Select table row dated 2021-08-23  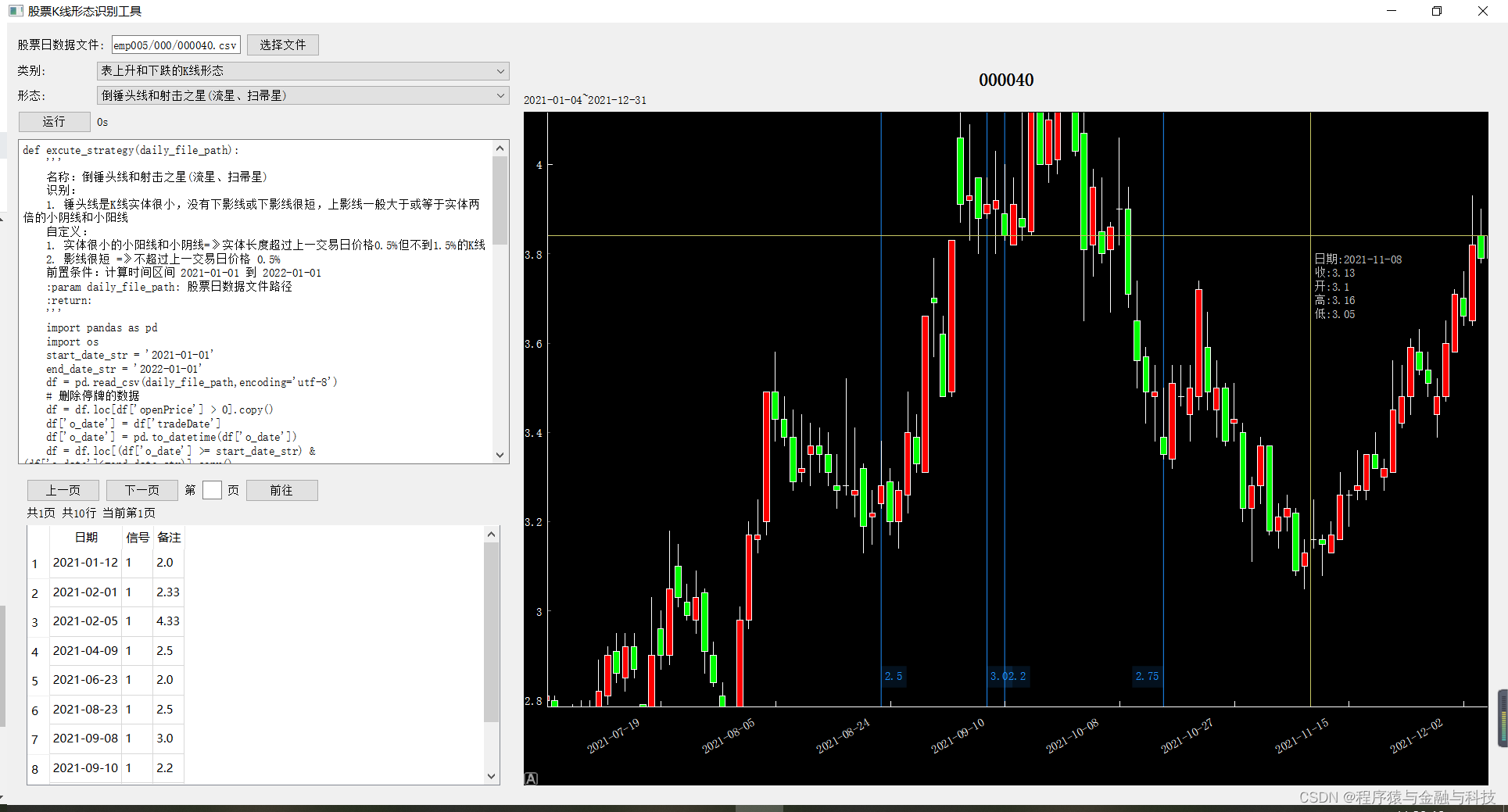[x=106, y=710]
